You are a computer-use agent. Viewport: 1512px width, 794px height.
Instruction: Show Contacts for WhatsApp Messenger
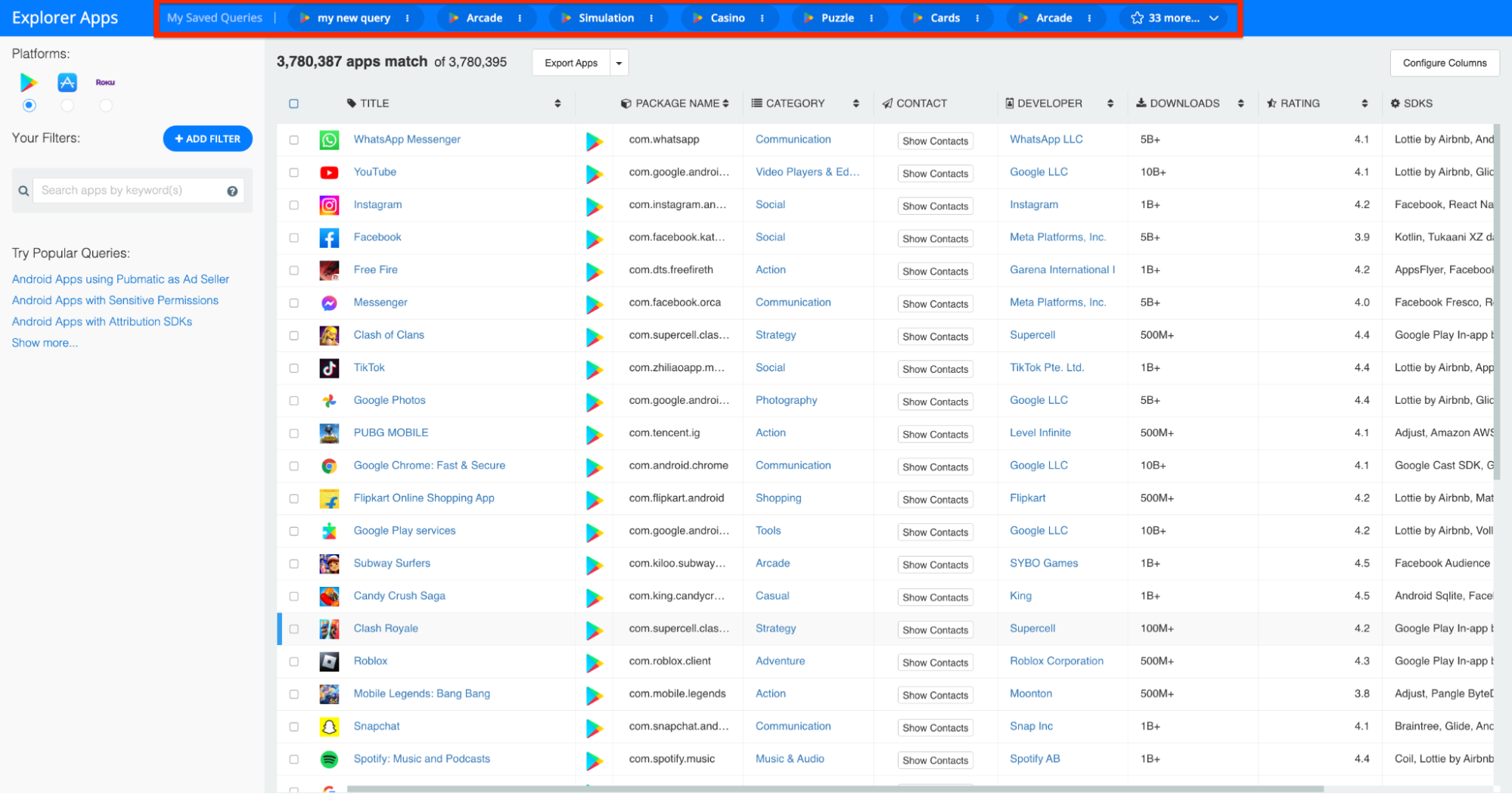pyautogui.click(x=935, y=141)
